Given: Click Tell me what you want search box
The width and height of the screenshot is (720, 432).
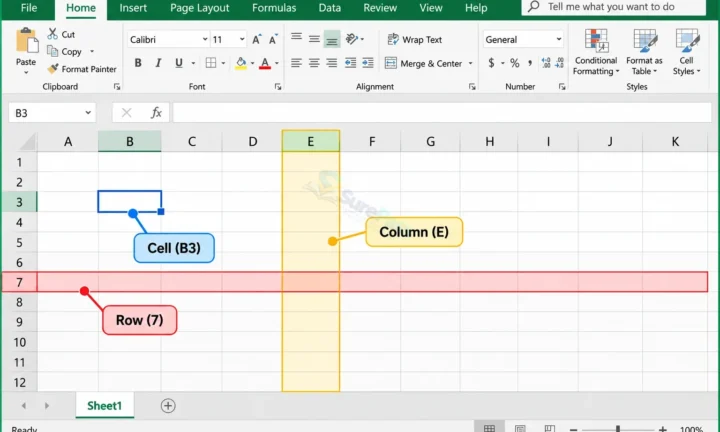Looking at the screenshot, I should pos(613,7).
